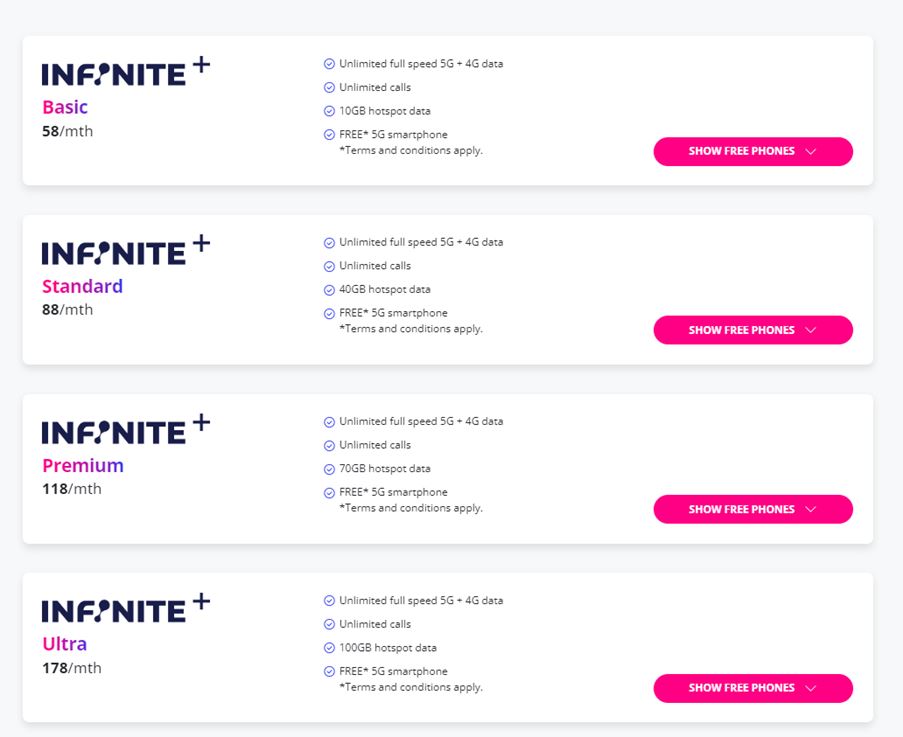Select the Basic plan name label
Screen dimensions: 903x737
(64, 107)
